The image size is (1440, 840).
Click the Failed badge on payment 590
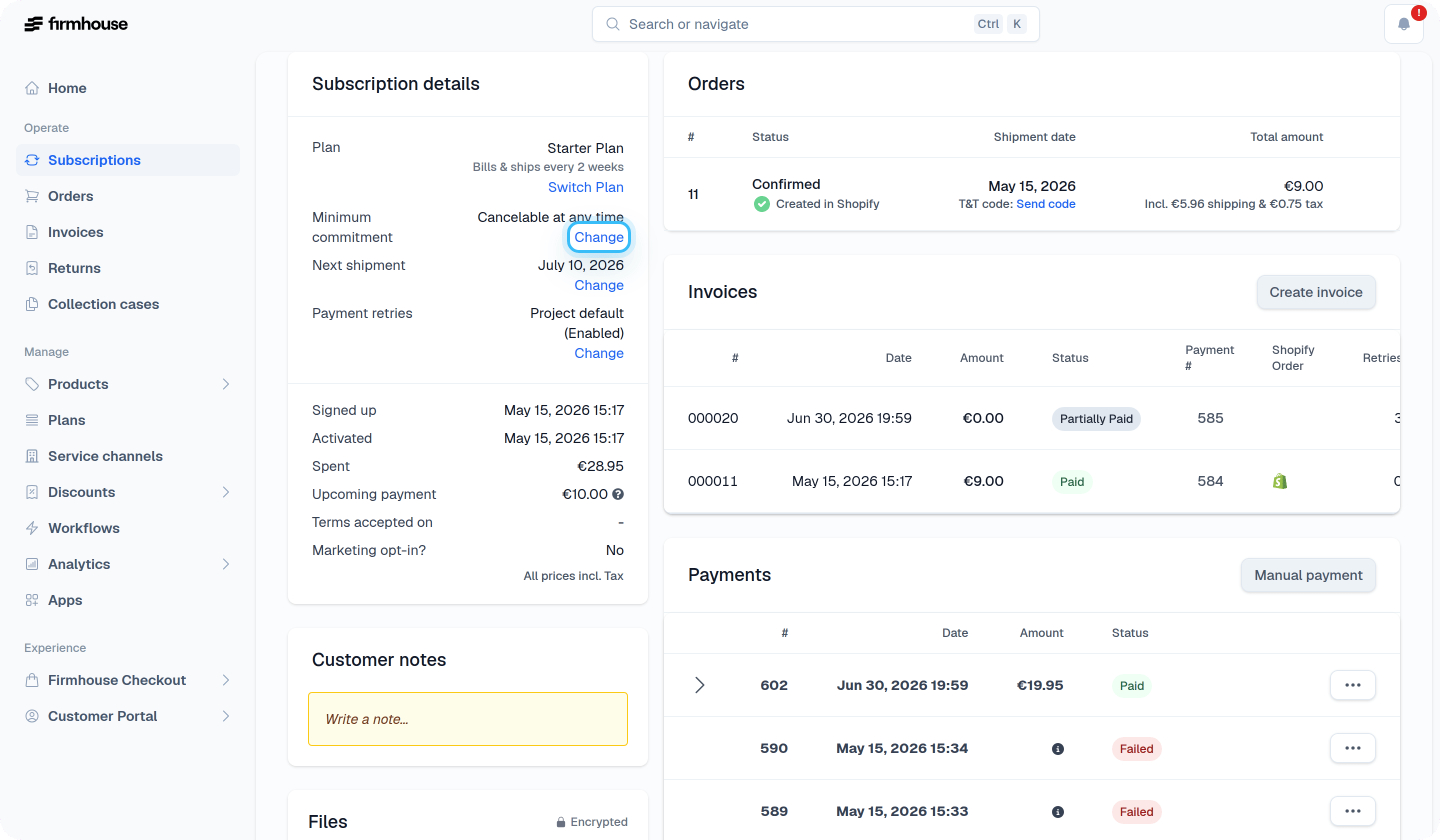pos(1136,748)
